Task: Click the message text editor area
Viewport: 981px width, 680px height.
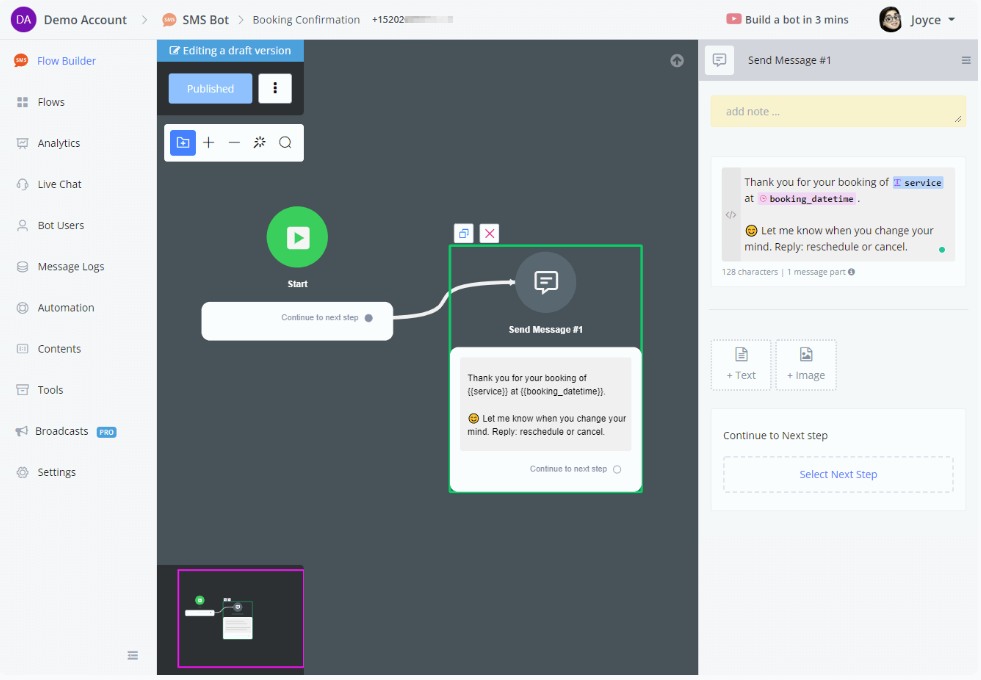Action: pos(847,215)
